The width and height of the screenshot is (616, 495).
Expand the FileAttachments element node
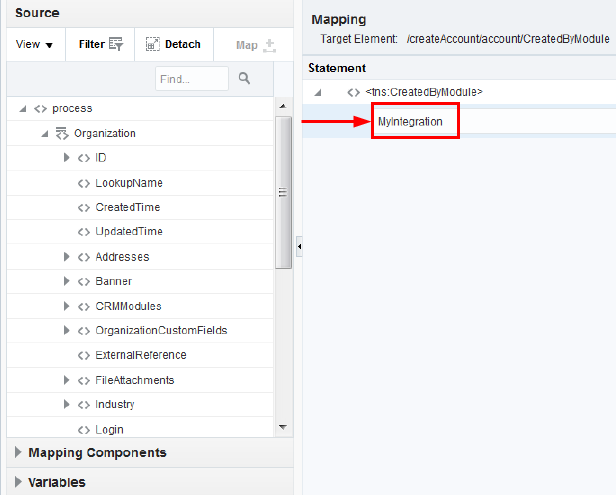[x=66, y=380]
